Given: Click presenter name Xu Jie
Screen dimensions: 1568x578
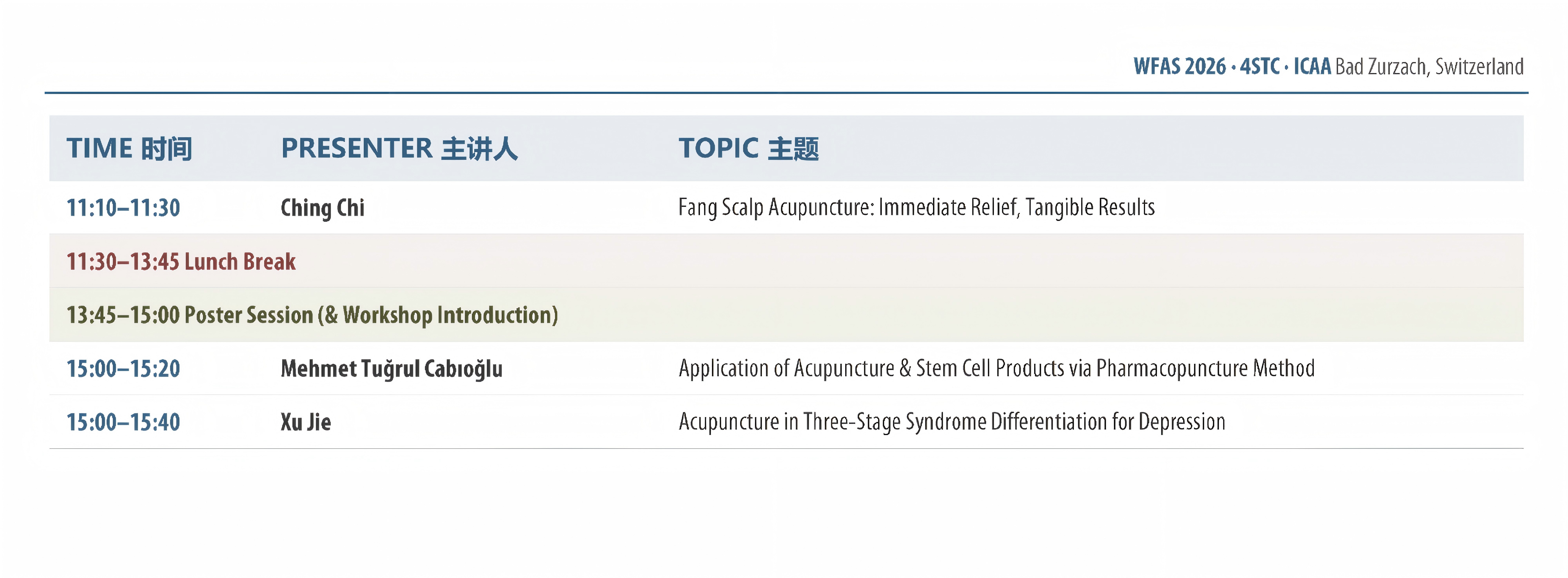Looking at the screenshot, I should 306,422.
